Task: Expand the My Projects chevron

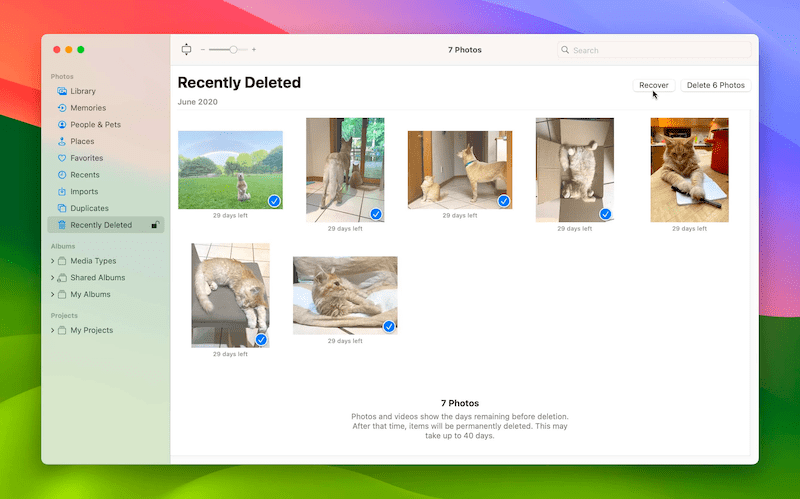Action: coord(53,330)
